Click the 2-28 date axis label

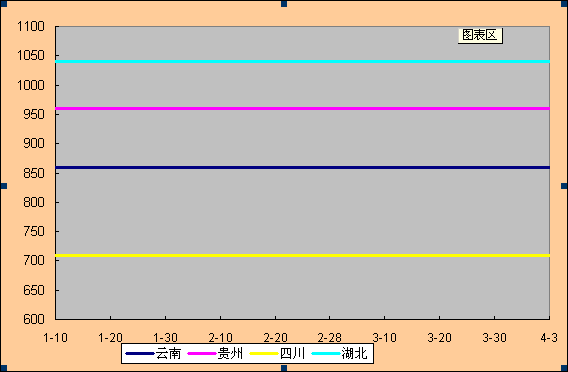pos(330,338)
